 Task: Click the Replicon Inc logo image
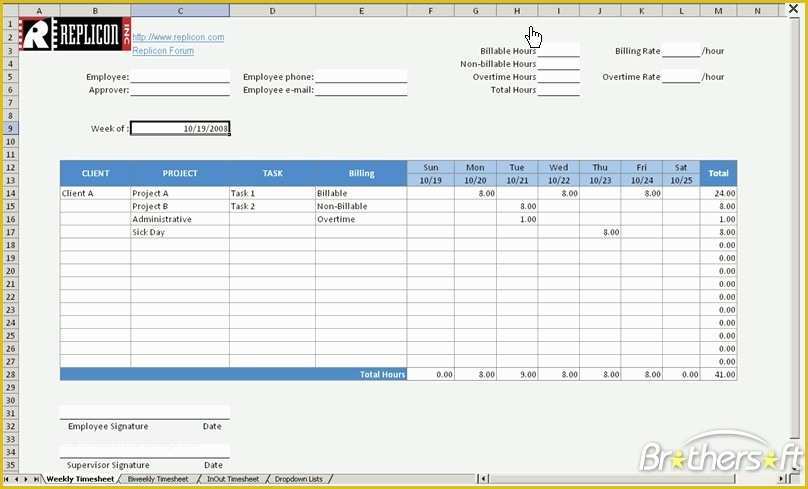75,34
